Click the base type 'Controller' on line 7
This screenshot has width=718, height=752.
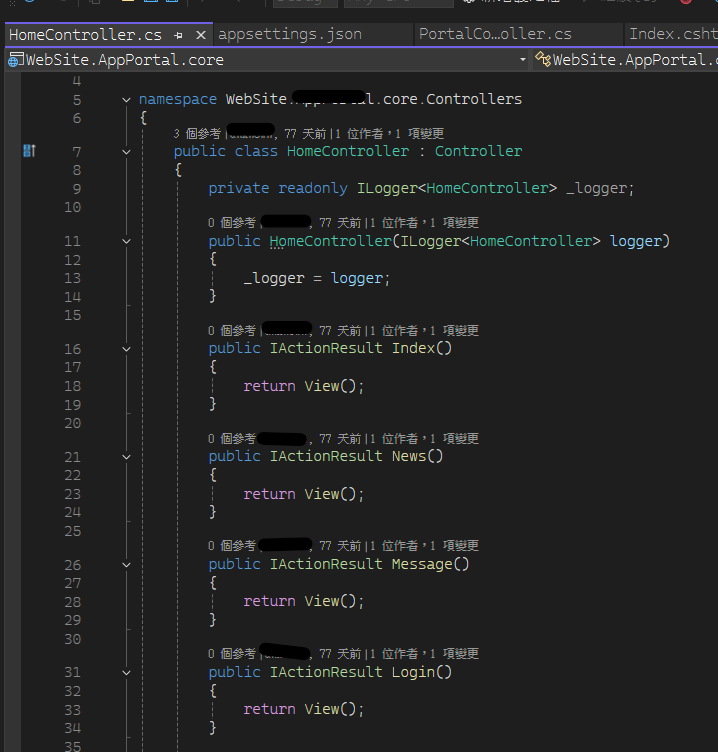click(478, 151)
